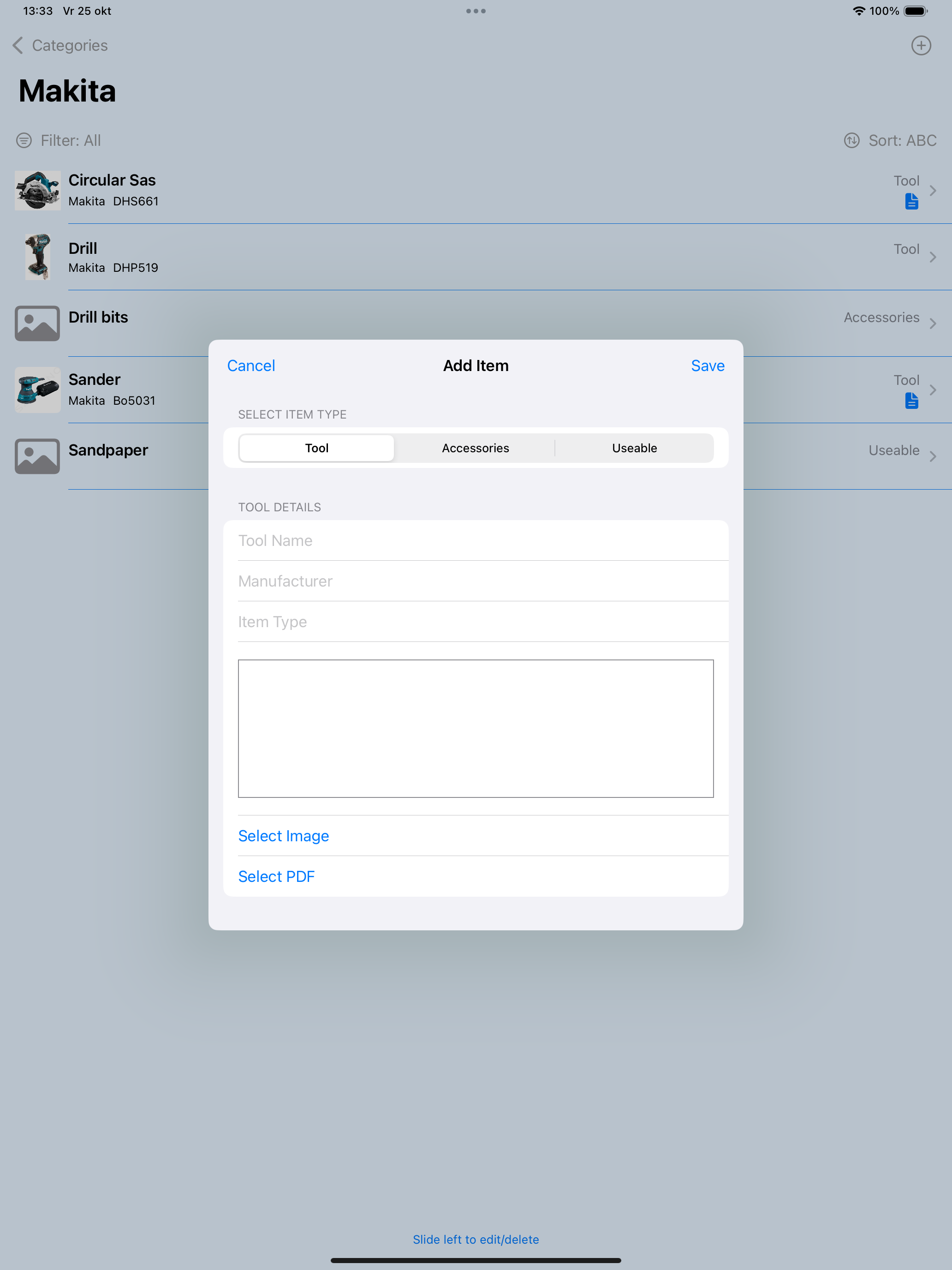Image resolution: width=952 pixels, height=1270 pixels.
Task: Select the Useable item type segment
Action: [634, 448]
